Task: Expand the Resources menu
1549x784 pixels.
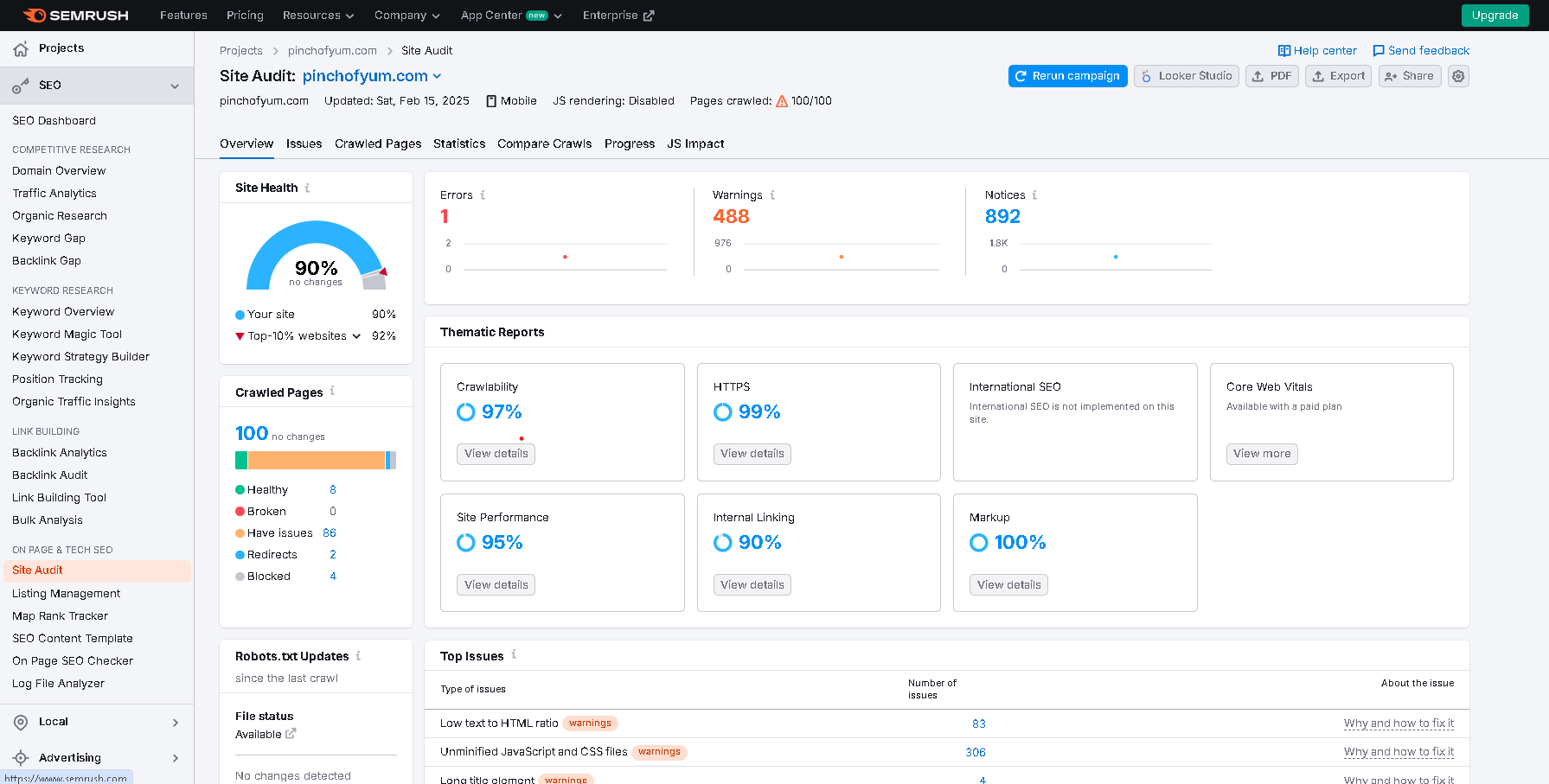Action: [x=317, y=16]
